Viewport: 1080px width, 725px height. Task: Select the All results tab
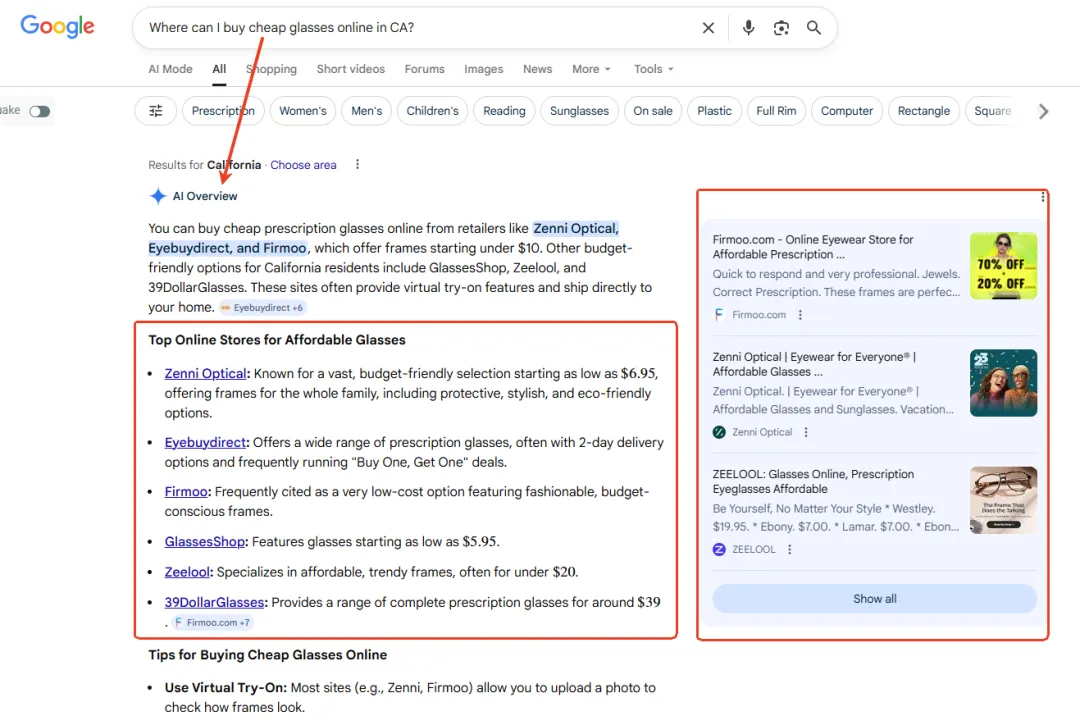click(219, 69)
